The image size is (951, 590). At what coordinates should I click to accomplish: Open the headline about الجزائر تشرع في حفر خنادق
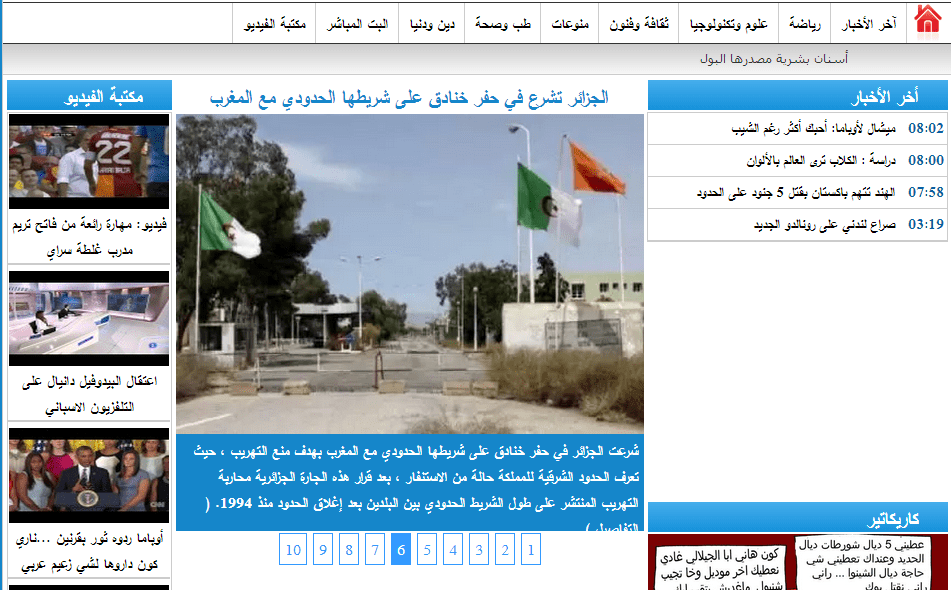[x=409, y=97]
